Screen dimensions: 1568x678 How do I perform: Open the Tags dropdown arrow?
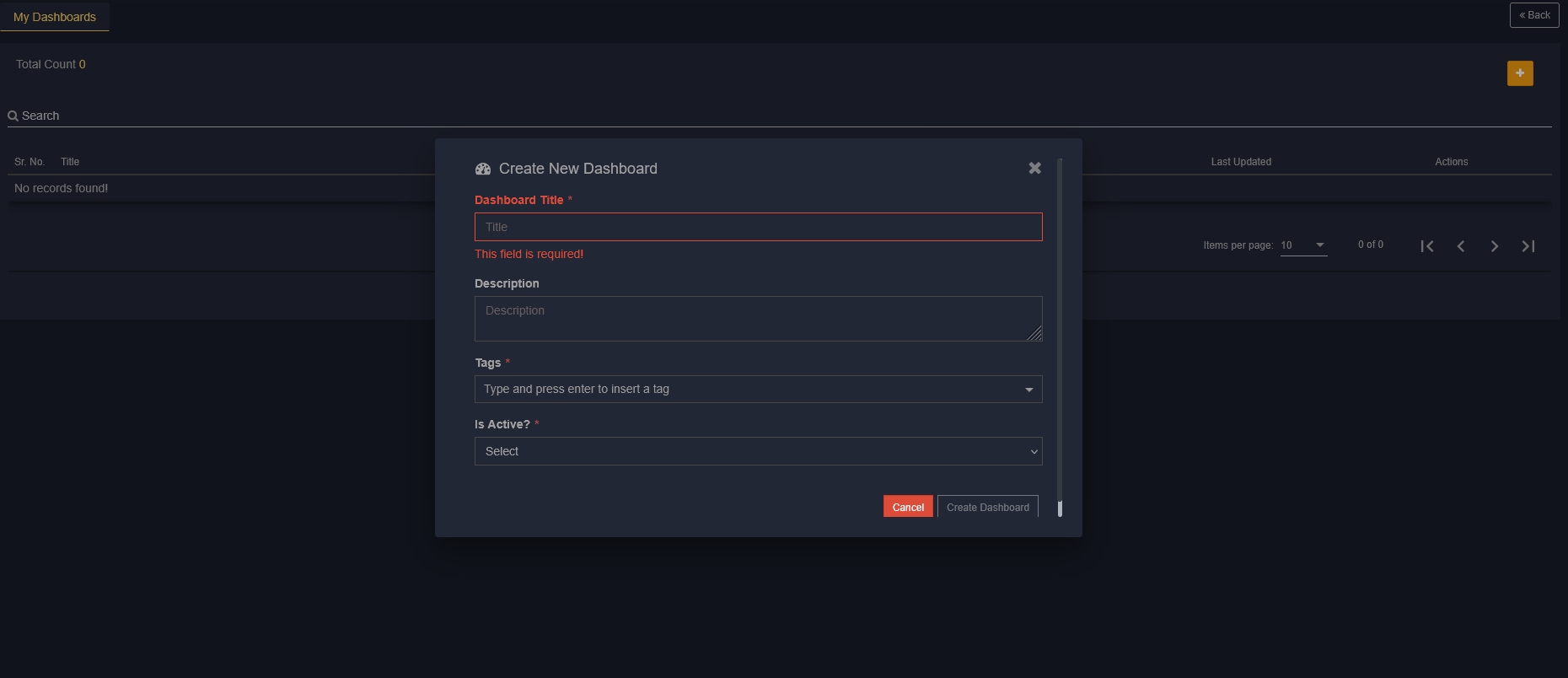click(x=1028, y=390)
